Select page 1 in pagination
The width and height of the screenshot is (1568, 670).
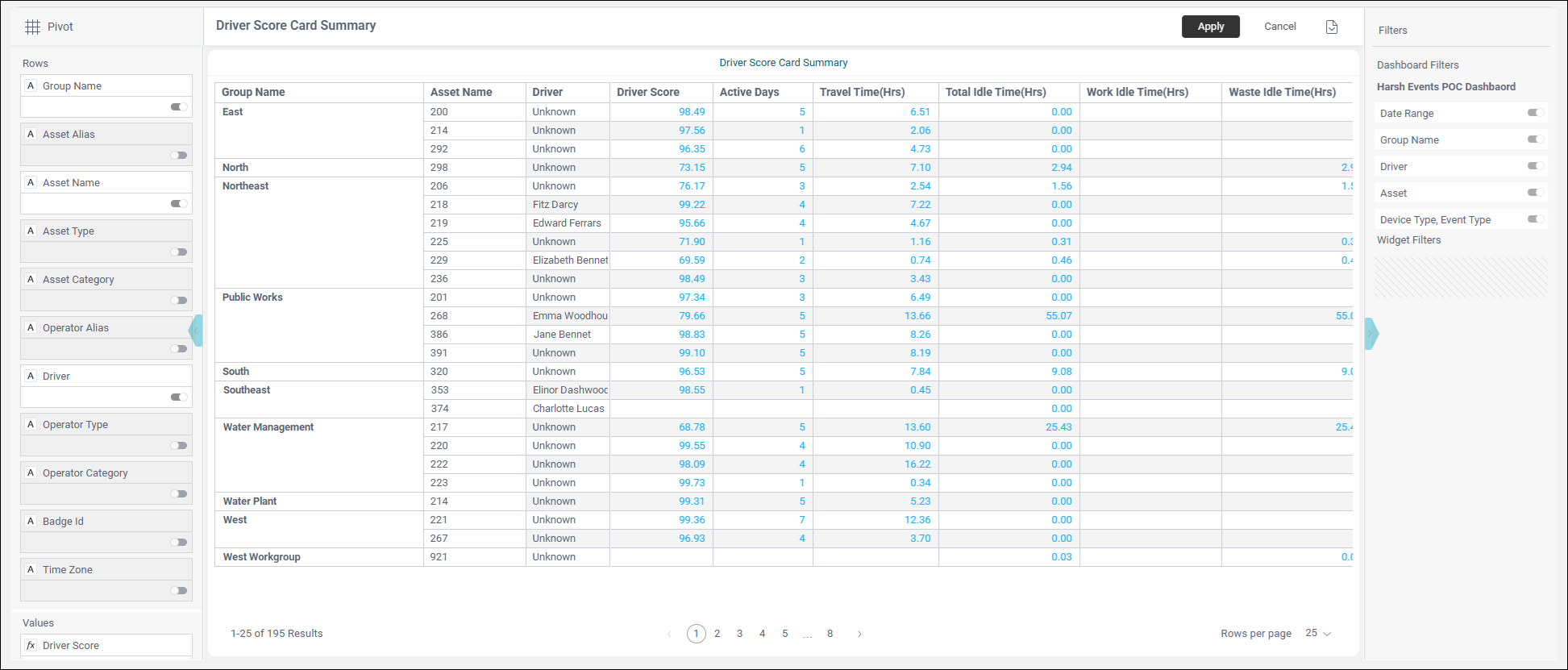point(697,634)
